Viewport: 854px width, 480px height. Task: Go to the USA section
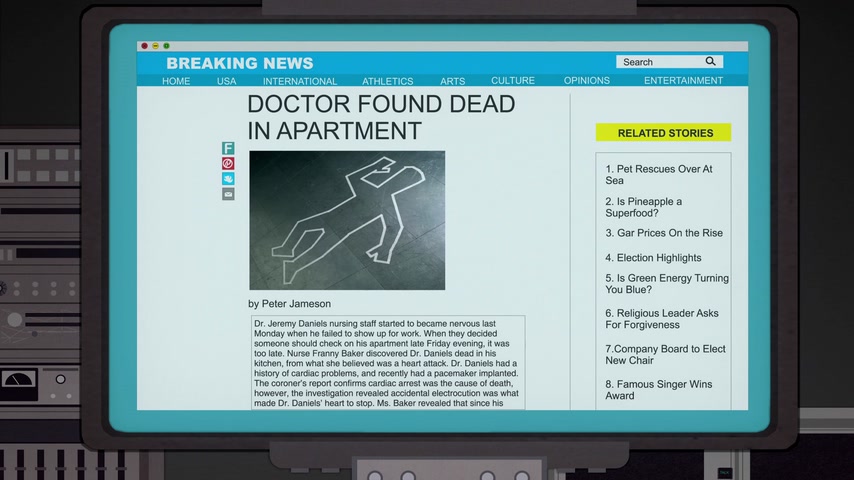pyautogui.click(x=227, y=81)
